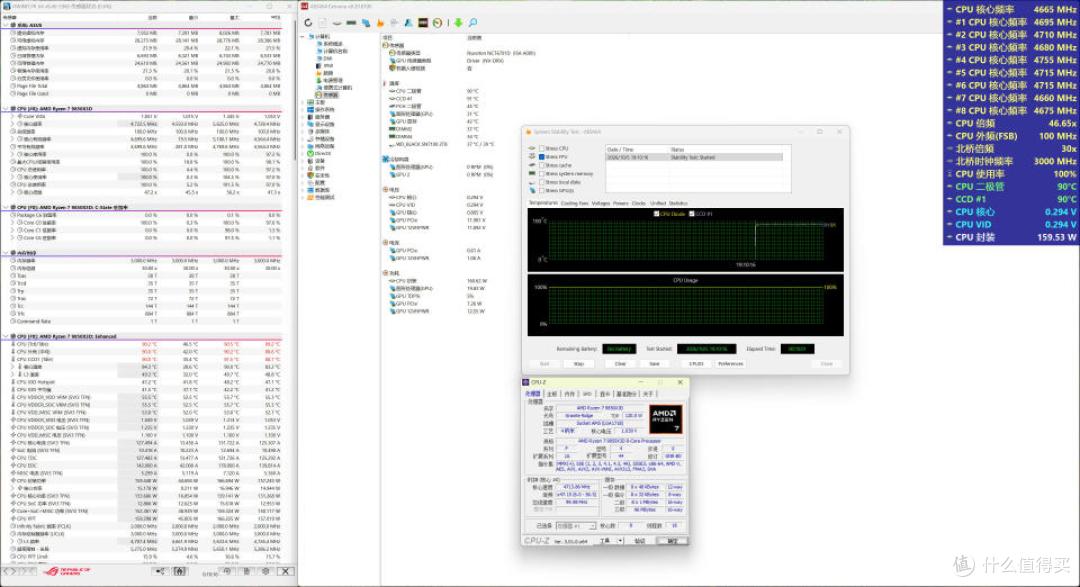This screenshot has width=1080, height=587.
Task: Open the 内存 tab in CPU-Z
Action: tap(570, 394)
